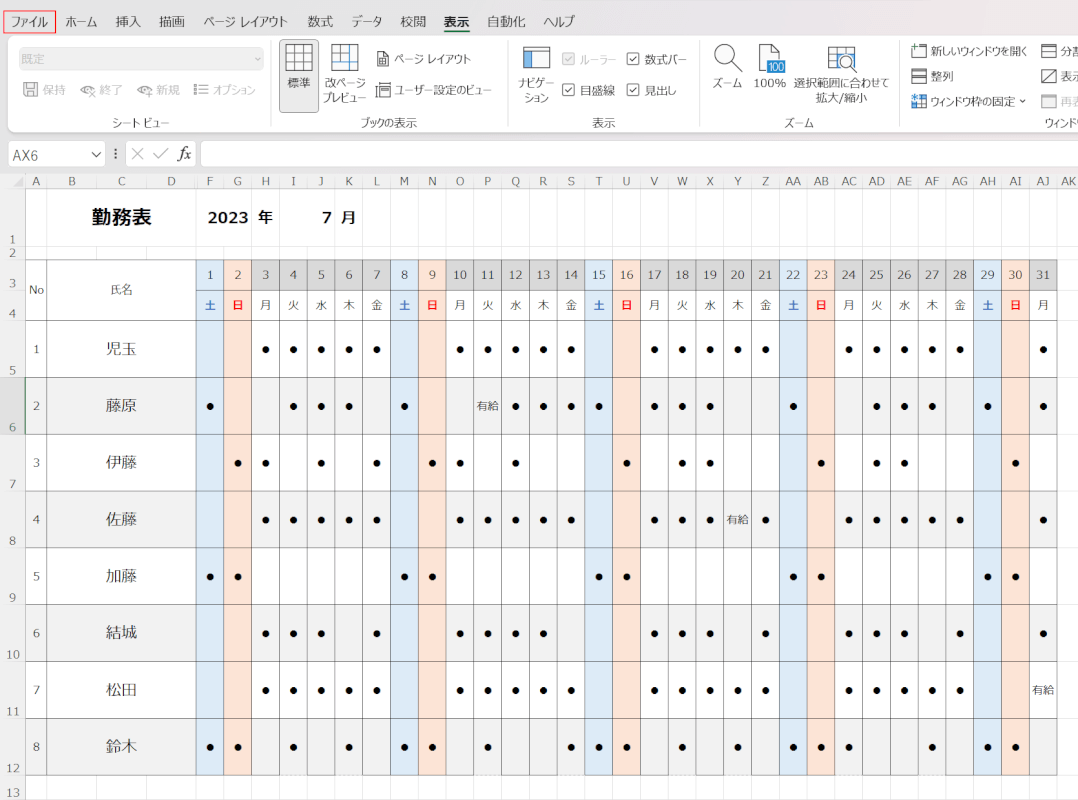1078x800 pixels.
Task: Select the 標準 (Normal) view icon
Action: click(298, 66)
